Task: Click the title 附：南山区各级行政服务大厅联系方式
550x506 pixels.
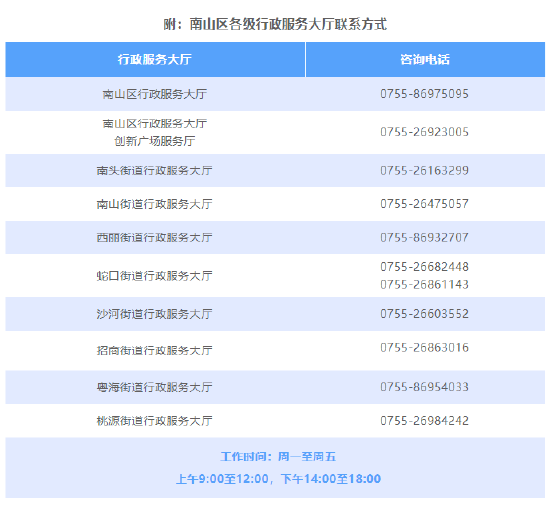Action: [x=275, y=24]
